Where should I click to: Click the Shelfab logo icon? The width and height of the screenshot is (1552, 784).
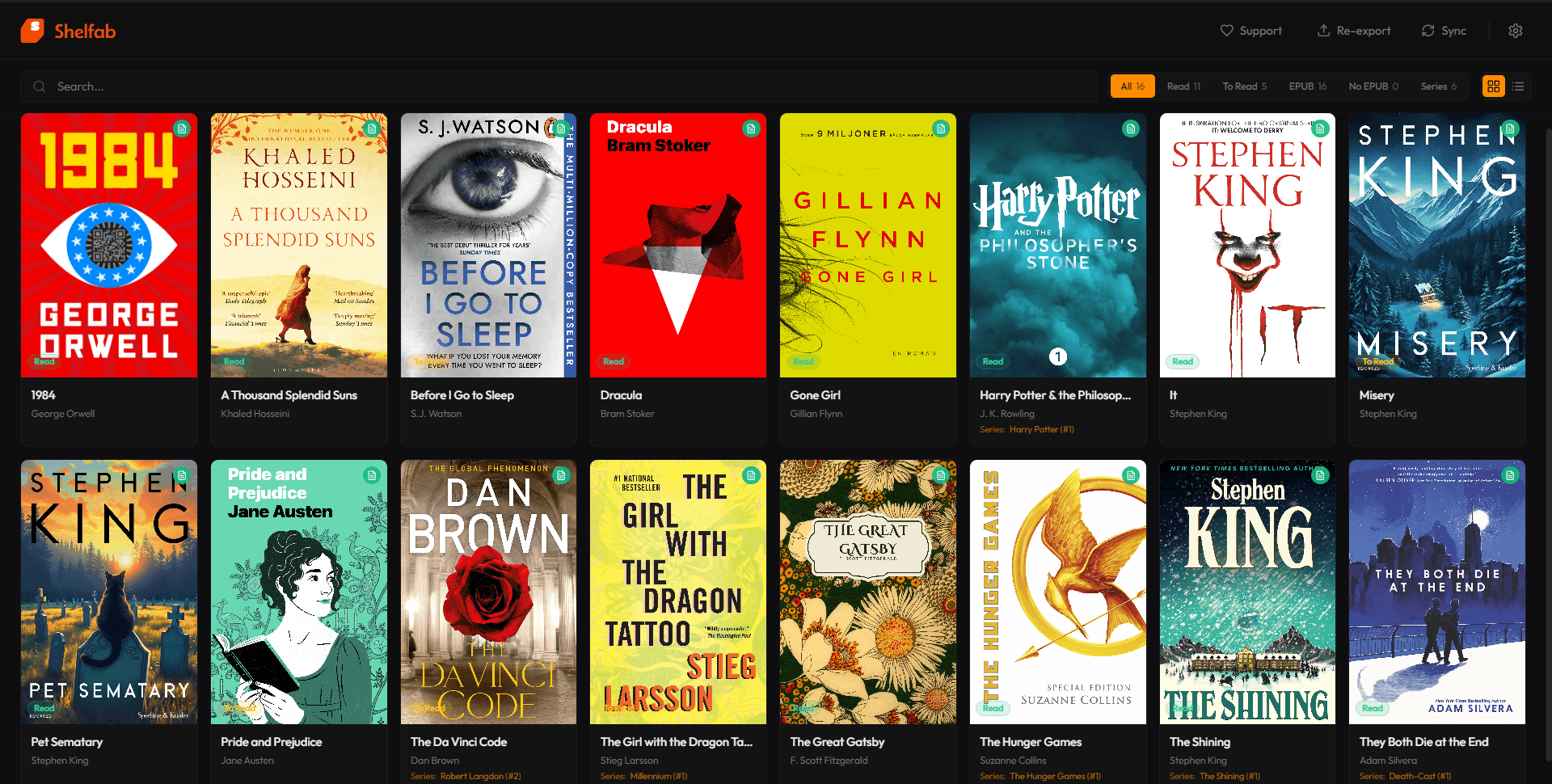pyautogui.click(x=32, y=31)
